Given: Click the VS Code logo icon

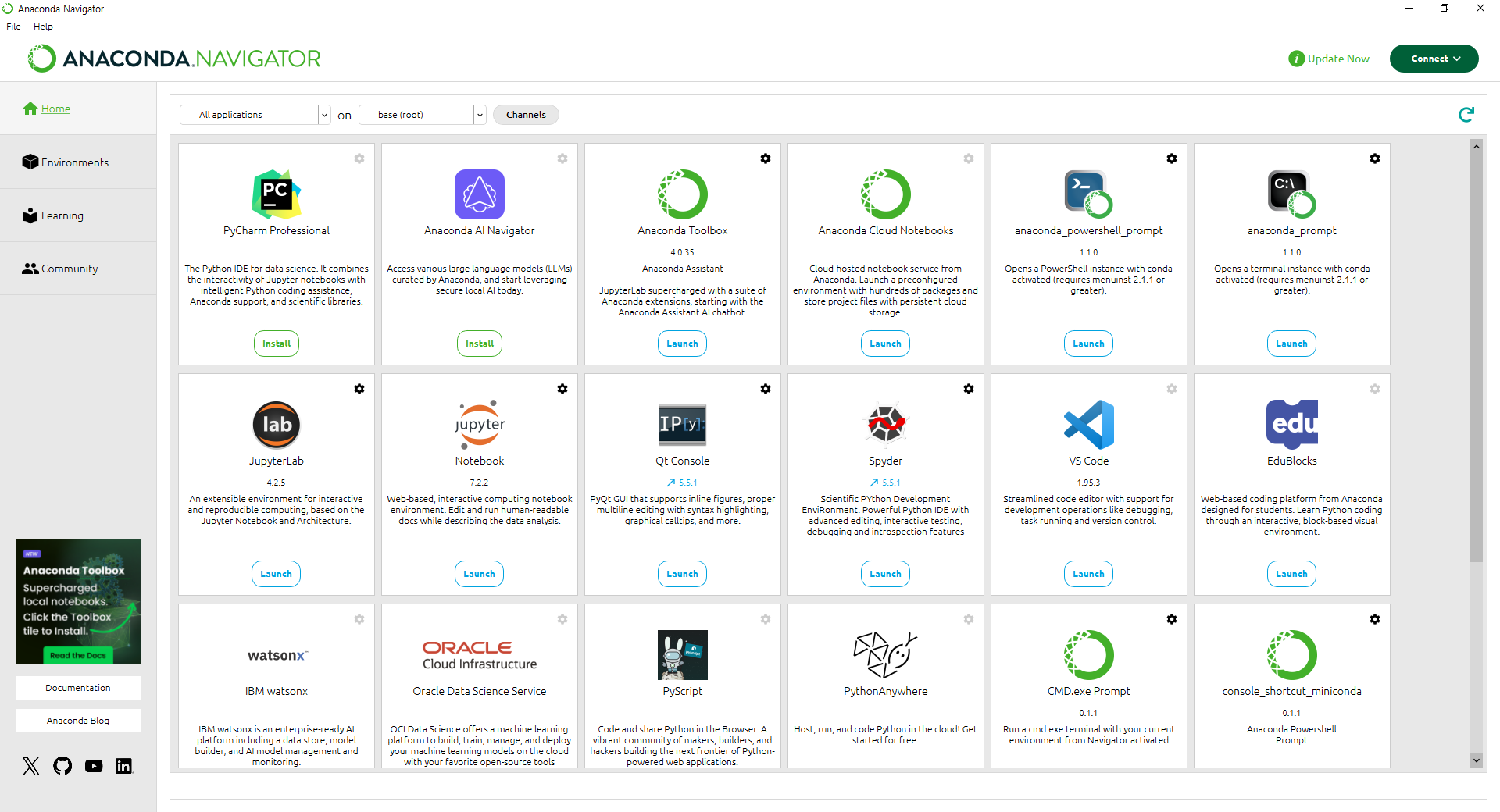Looking at the screenshot, I should click(1089, 425).
